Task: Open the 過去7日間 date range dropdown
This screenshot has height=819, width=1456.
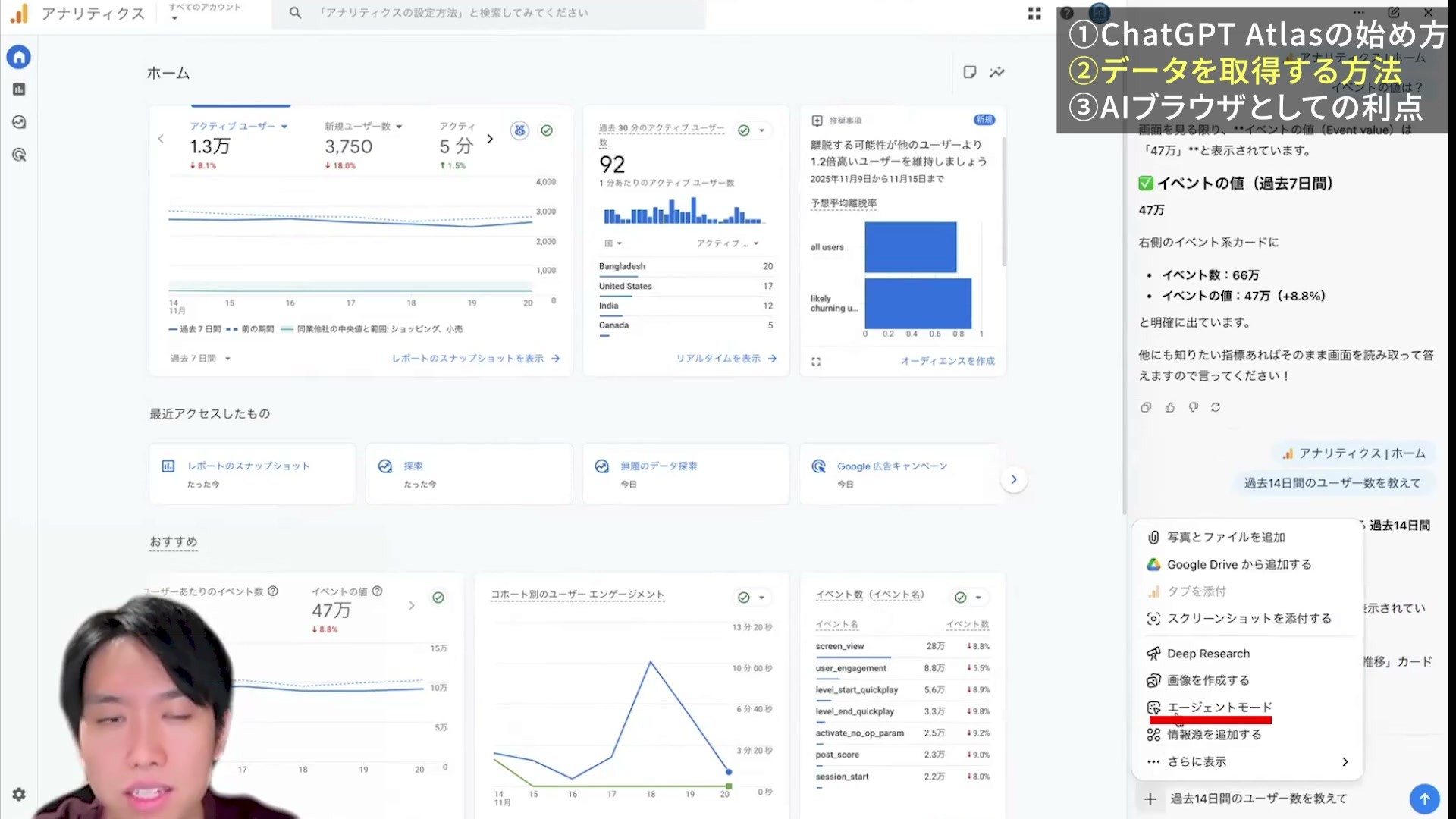Action: point(200,359)
